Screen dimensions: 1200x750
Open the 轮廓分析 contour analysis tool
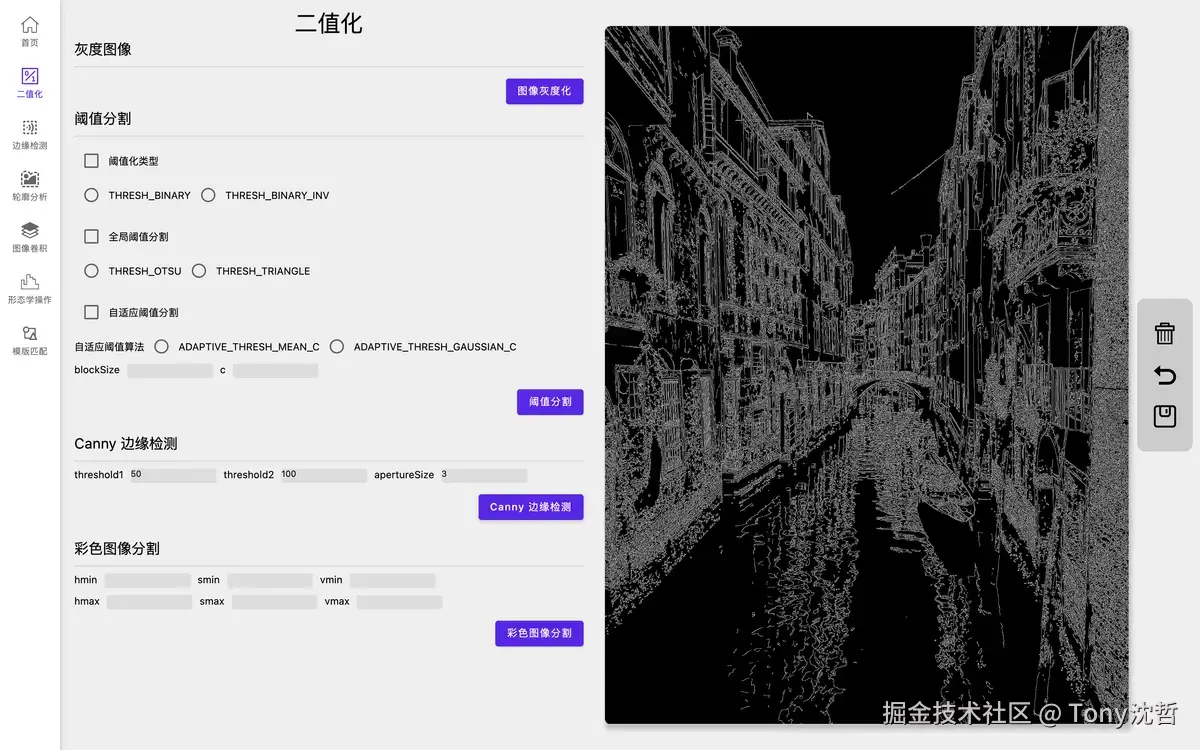pos(29,186)
